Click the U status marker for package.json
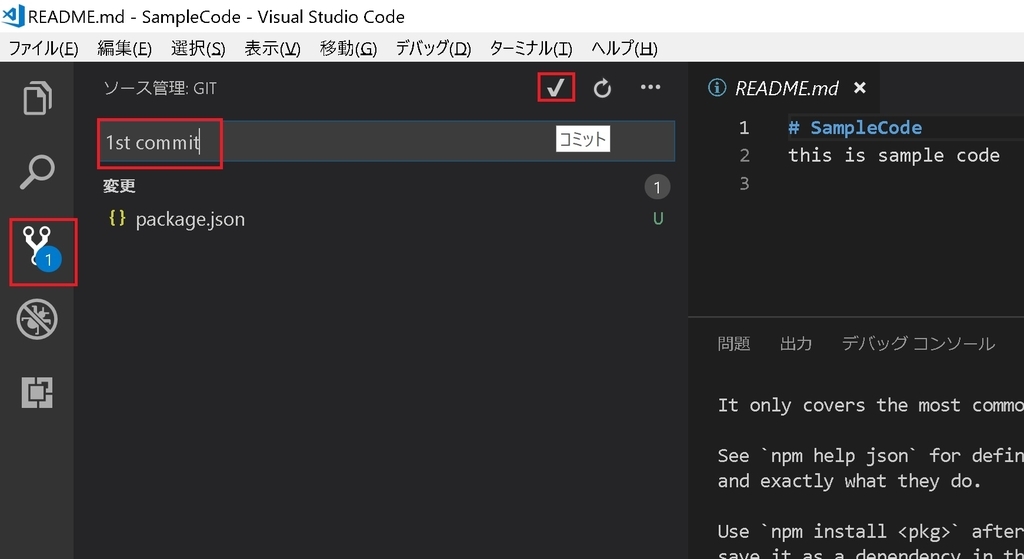1024x559 pixels. pyautogui.click(x=658, y=219)
